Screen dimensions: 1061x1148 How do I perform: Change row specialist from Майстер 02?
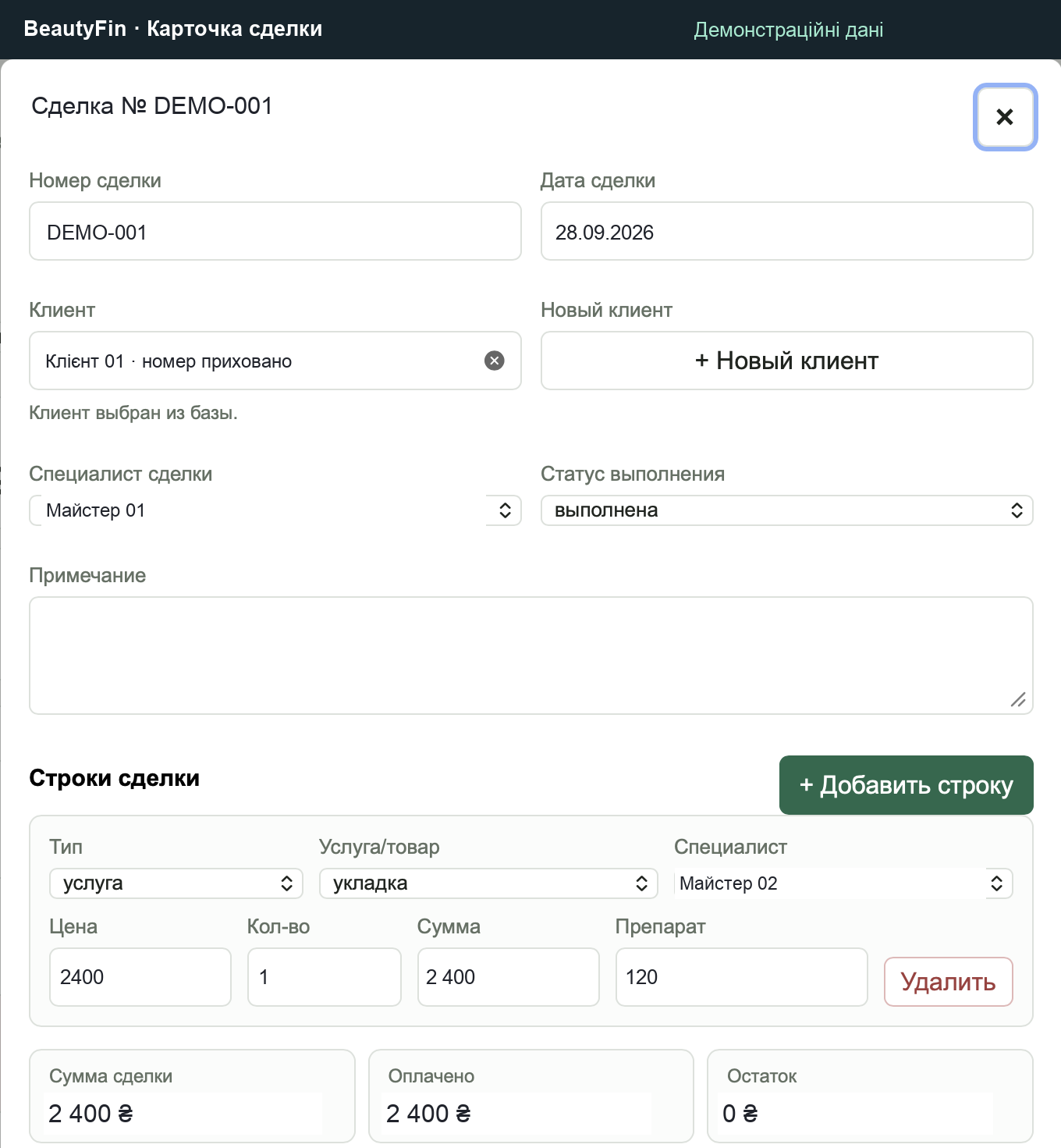[x=843, y=883]
